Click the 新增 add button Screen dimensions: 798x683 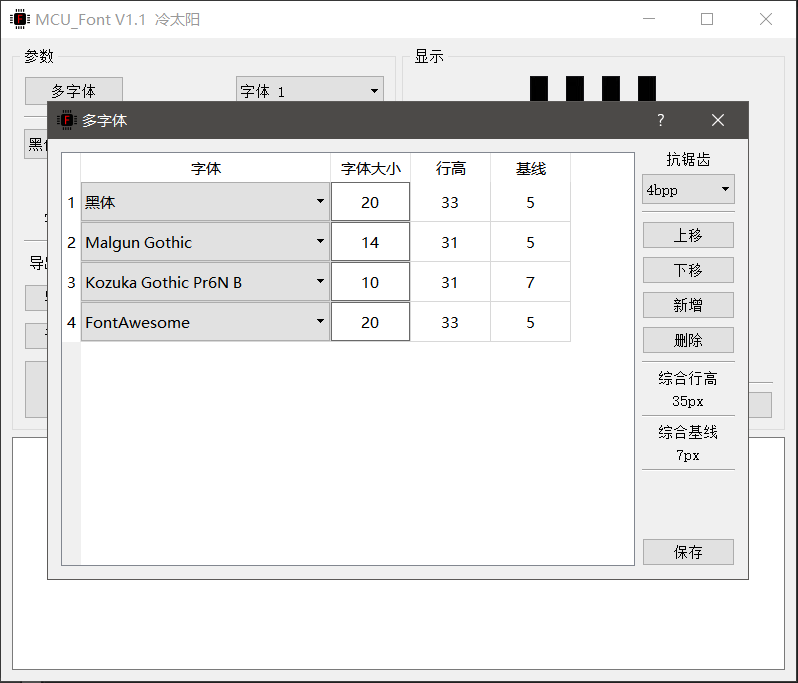pyautogui.click(x=688, y=305)
